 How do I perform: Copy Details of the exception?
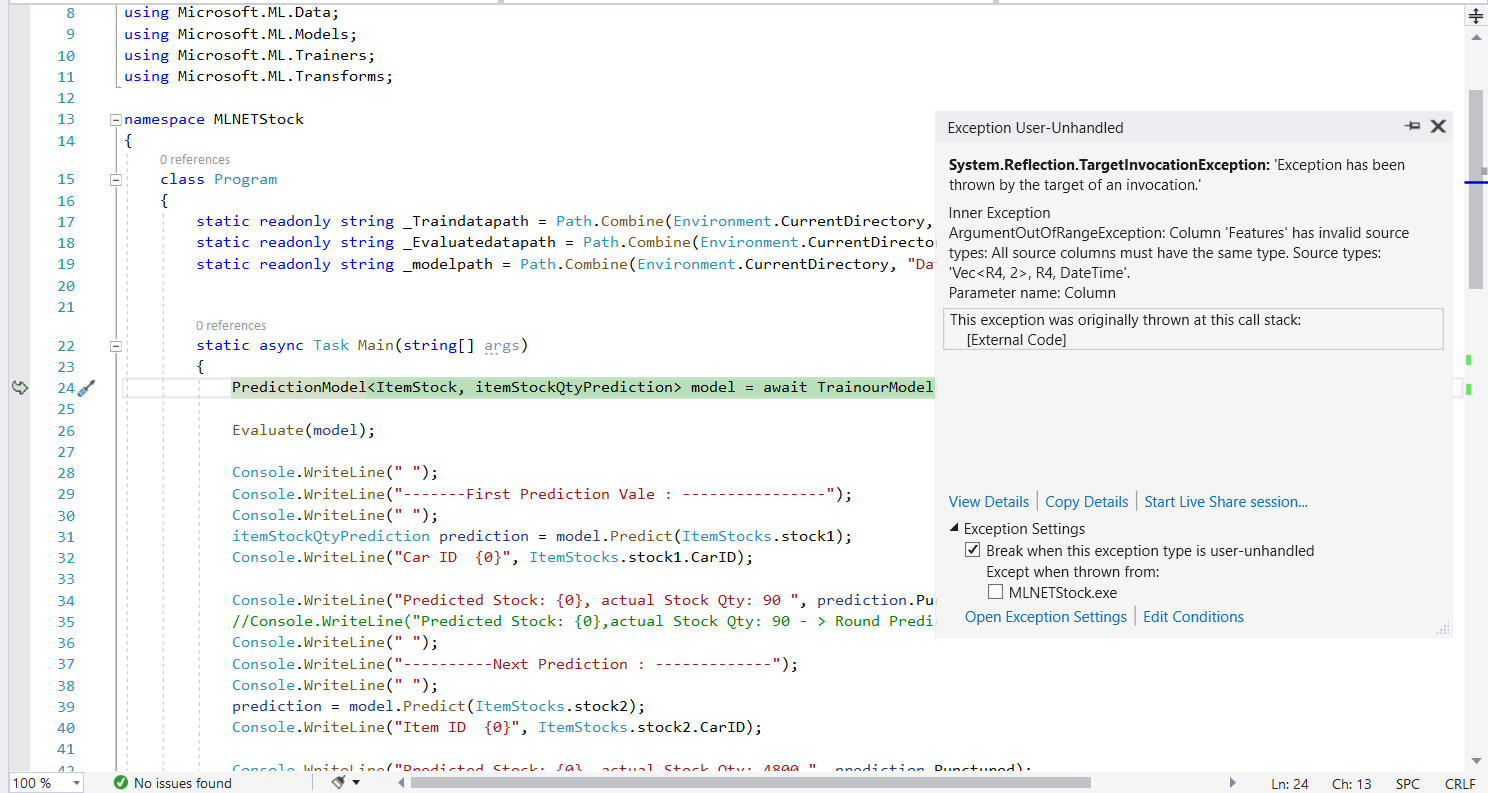click(x=1086, y=501)
